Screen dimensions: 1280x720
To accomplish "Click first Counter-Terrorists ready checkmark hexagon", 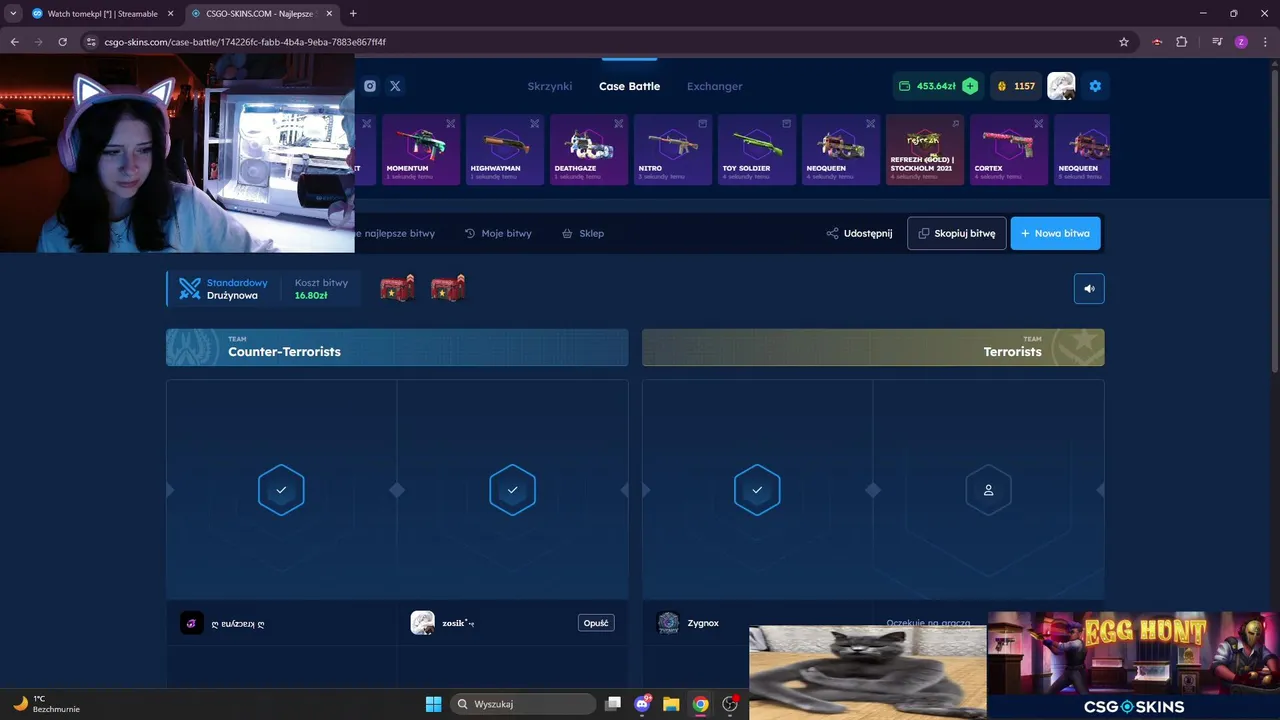I will (x=281, y=490).
